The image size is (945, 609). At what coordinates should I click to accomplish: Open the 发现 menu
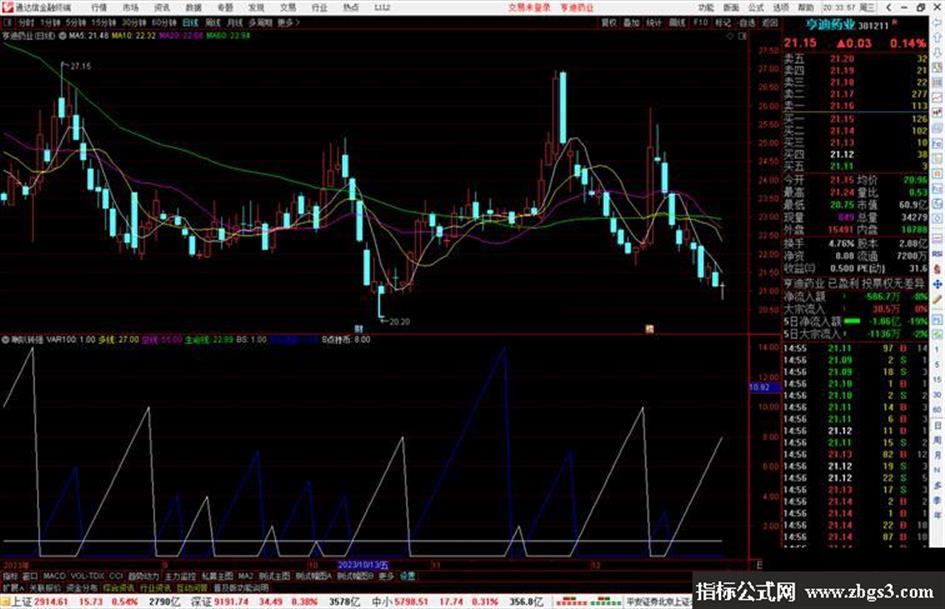pos(256,7)
